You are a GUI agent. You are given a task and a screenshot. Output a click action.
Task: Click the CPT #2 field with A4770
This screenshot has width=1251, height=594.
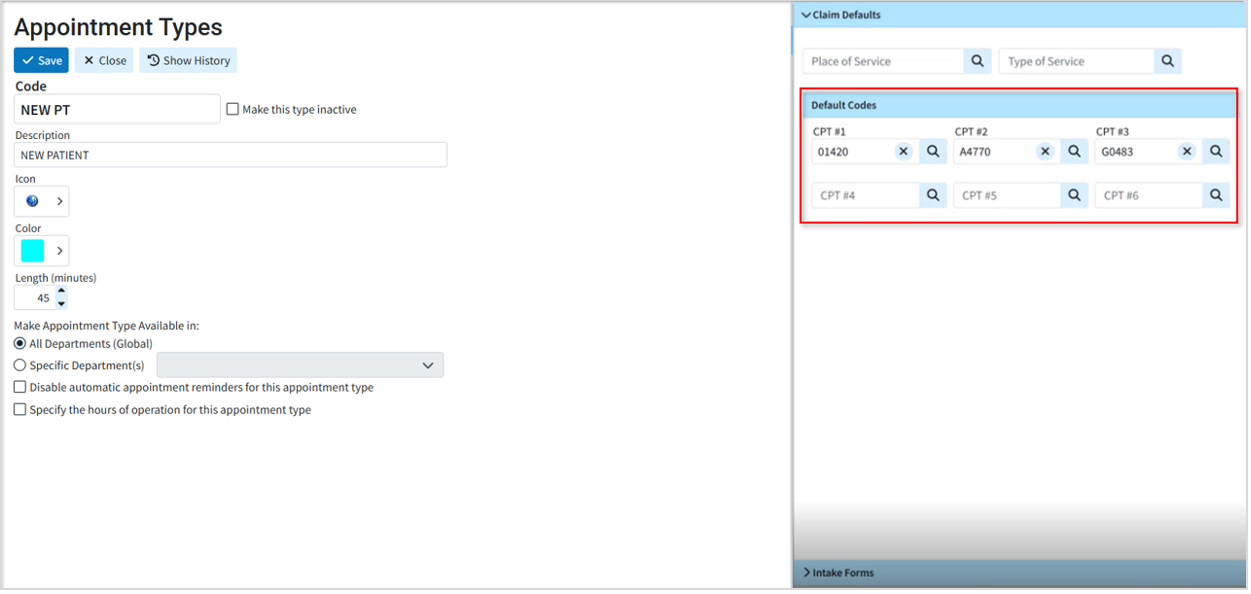[x=993, y=152]
